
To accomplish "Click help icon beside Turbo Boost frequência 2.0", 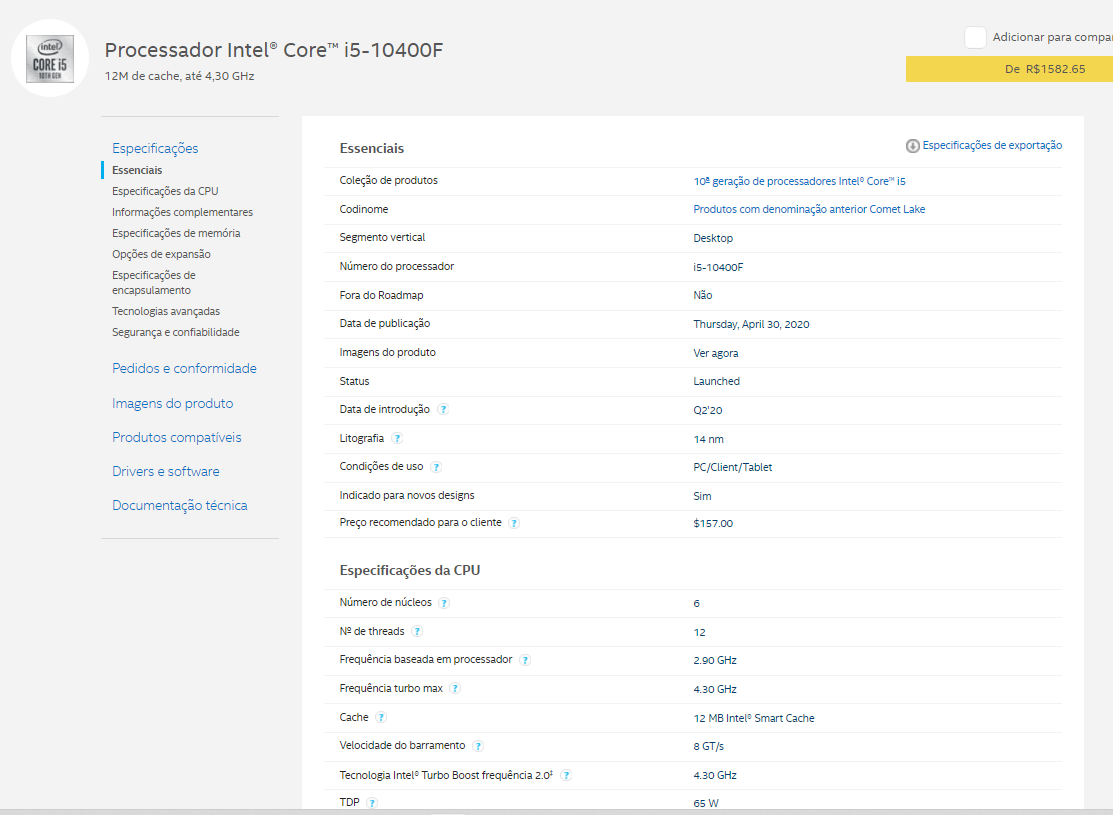I will coord(566,775).
